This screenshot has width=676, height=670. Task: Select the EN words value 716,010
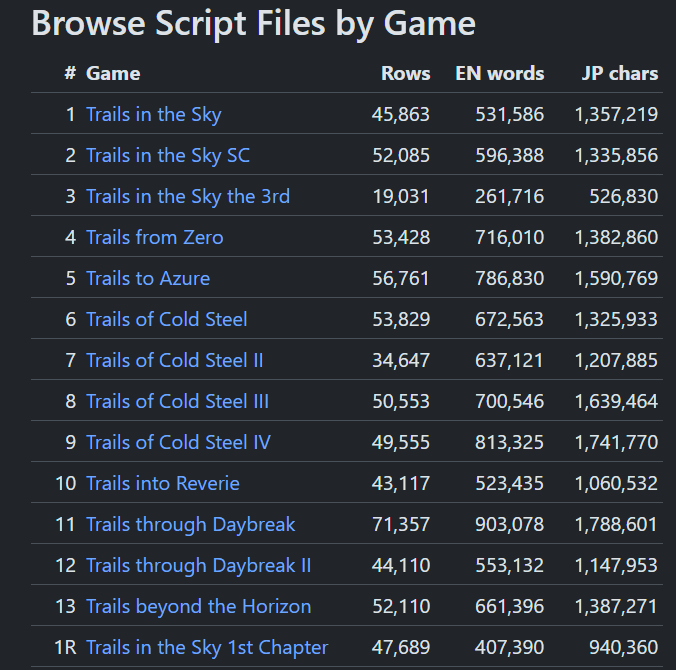click(x=510, y=238)
